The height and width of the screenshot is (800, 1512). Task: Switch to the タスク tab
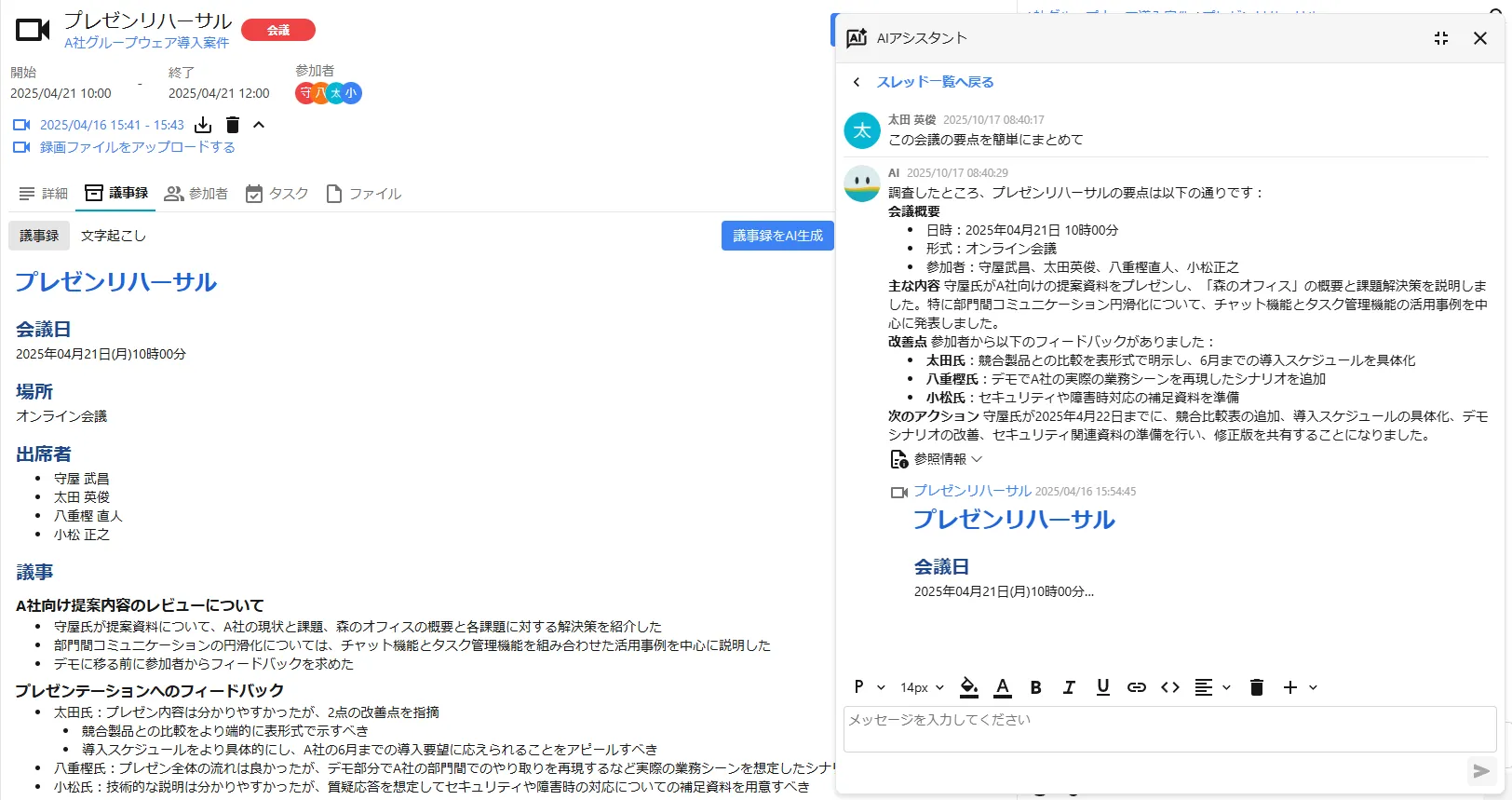[x=277, y=193]
